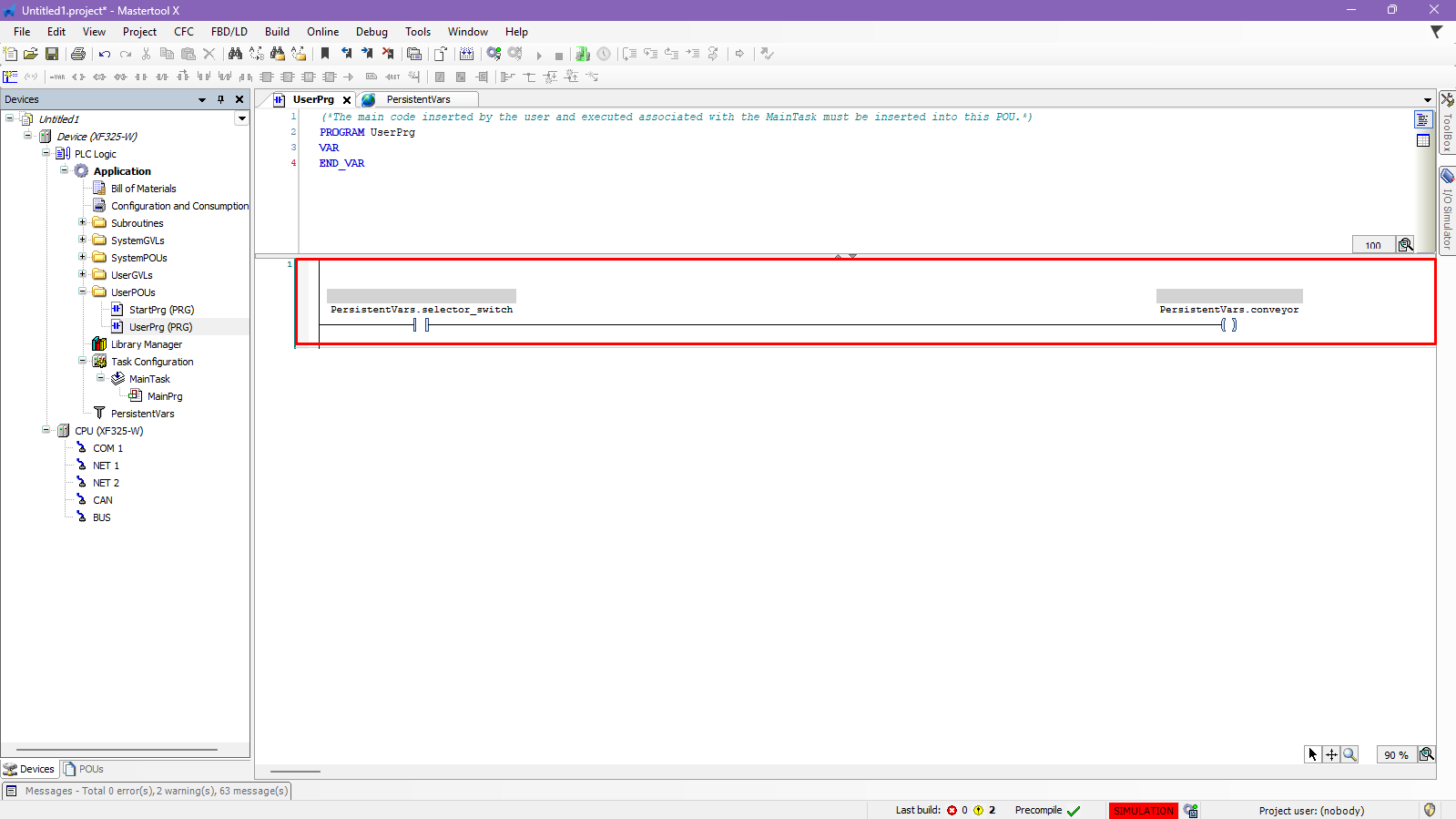Open the FBD/LD menu
1456x819 pixels.
[x=229, y=32]
